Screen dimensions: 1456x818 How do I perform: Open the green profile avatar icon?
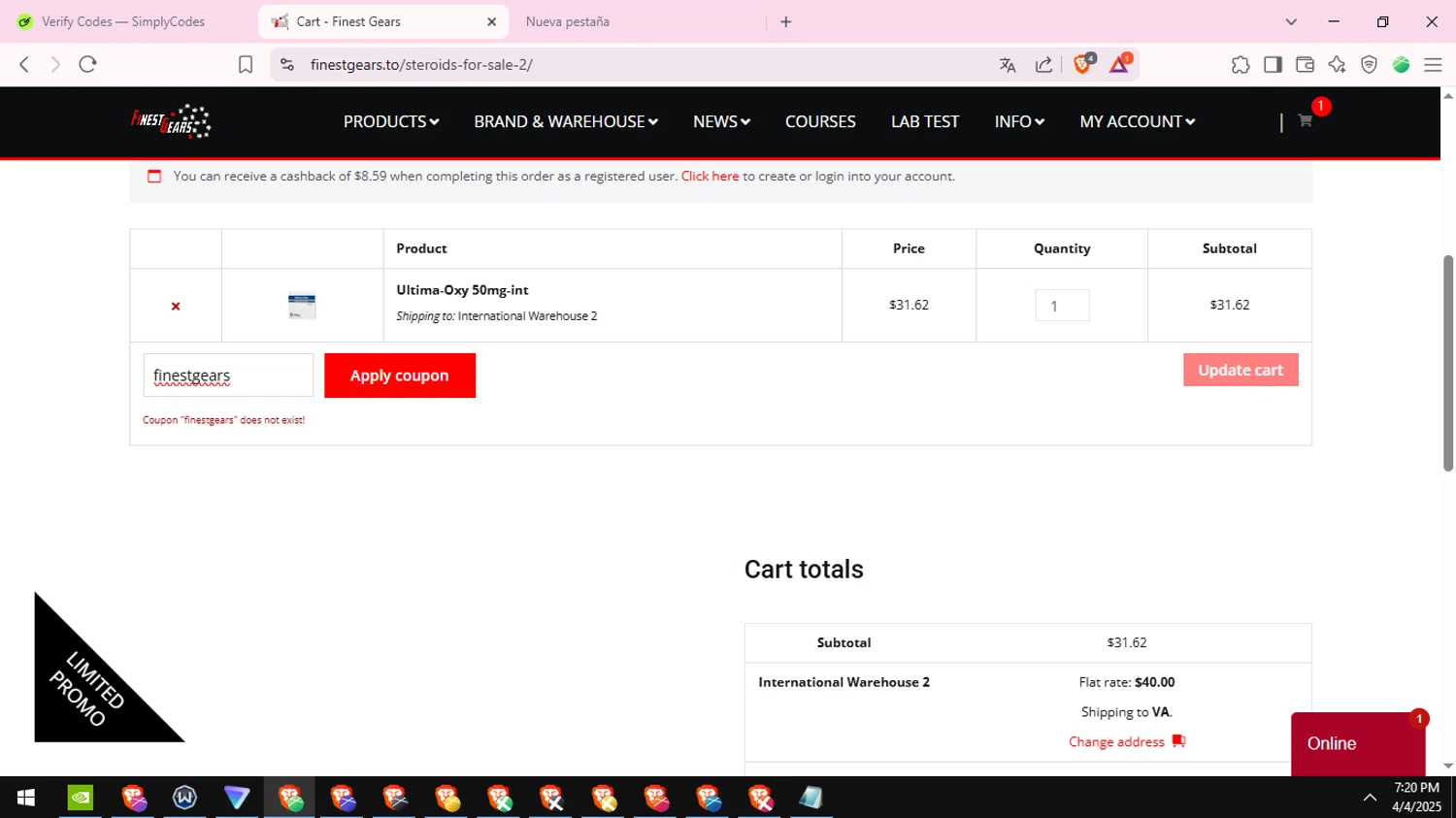point(1401,65)
